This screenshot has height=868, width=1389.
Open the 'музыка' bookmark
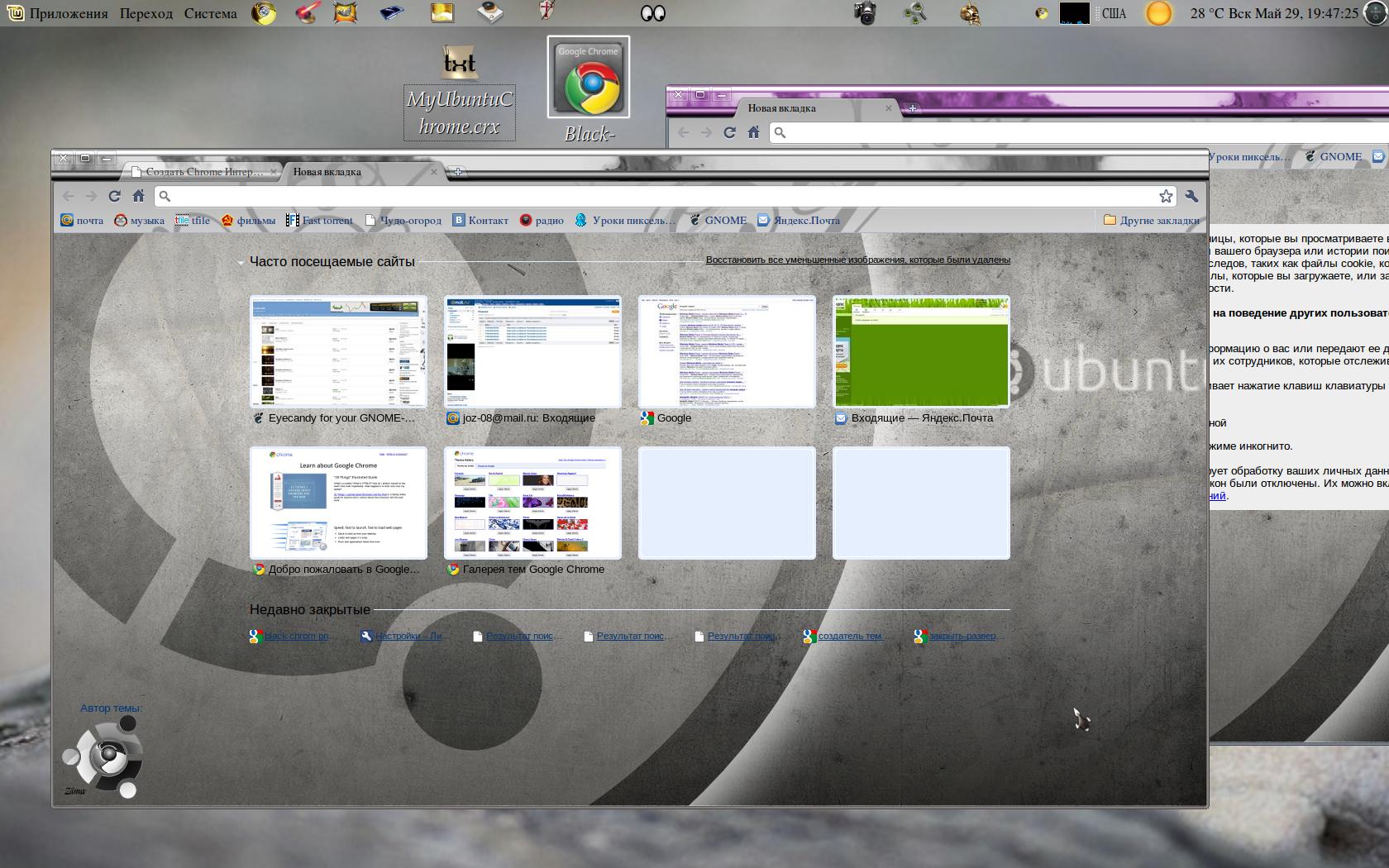tap(140, 220)
